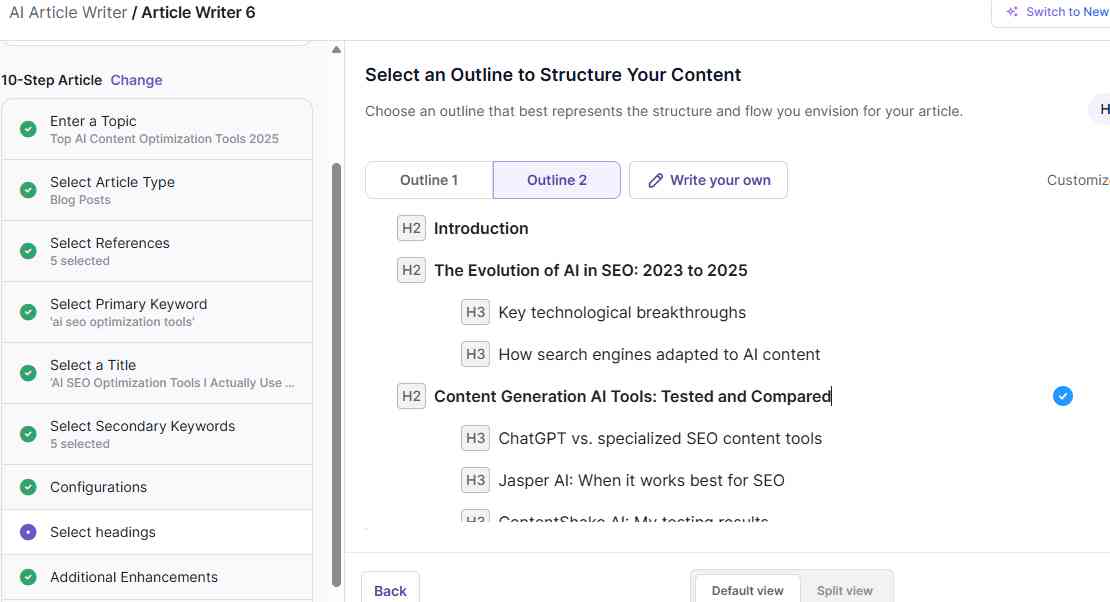Click the H3 badge beside ChatGPT heading
The height and width of the screenshot is (602, 1110).
coord(475,438)
